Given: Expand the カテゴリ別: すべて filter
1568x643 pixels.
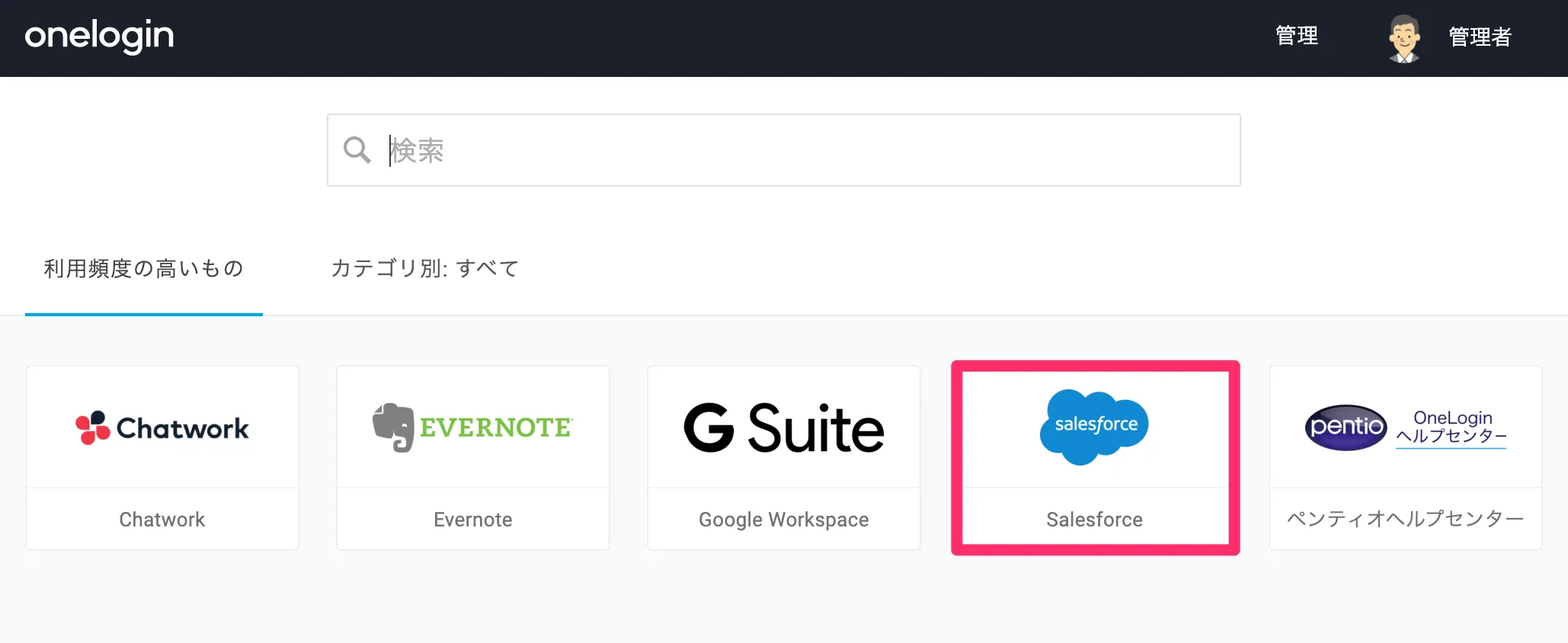Looking at the screenshot, I should pyautogui.click(x=424, y=268).
